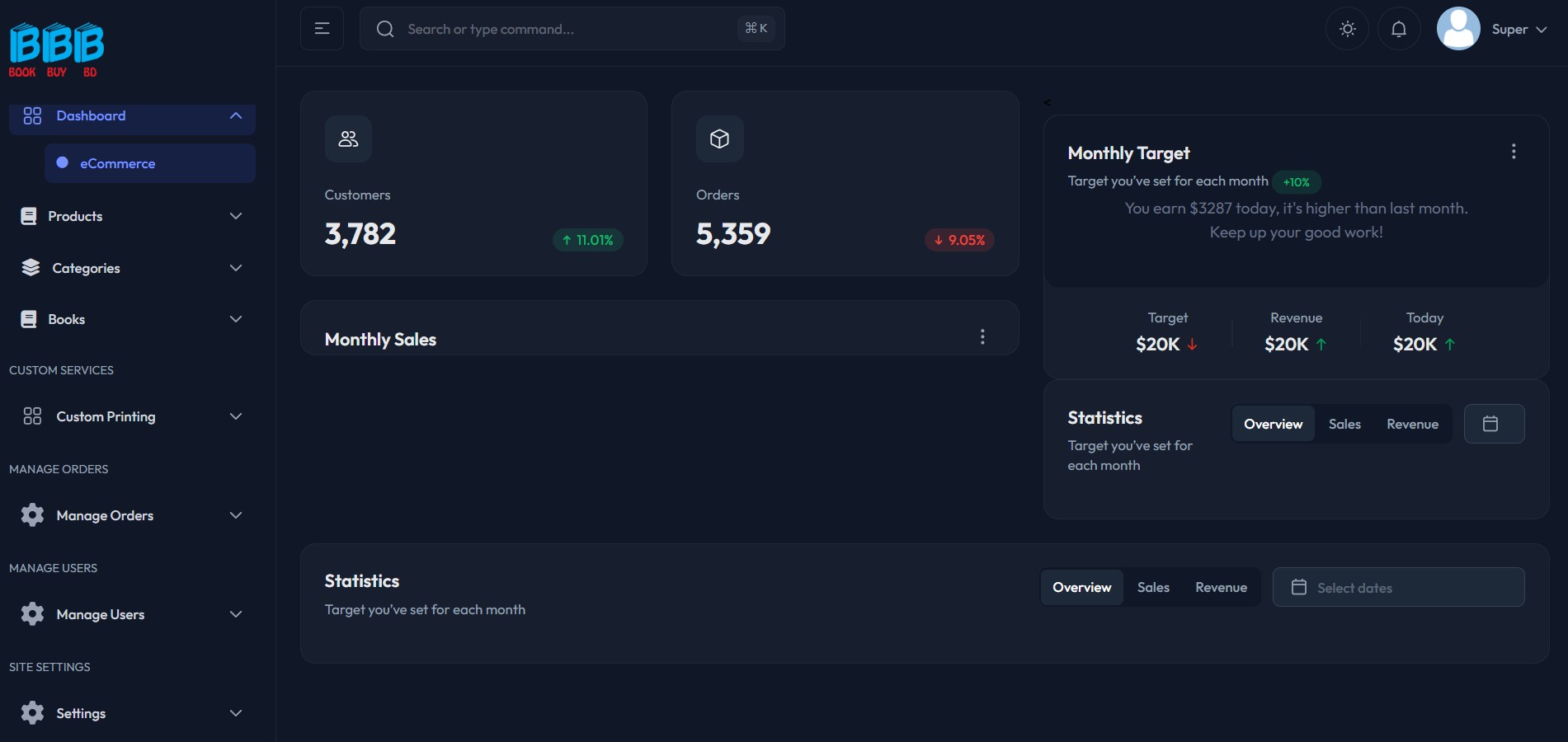This screenshot has width=1568, height=742.
Task: Click the Select dates field
Action: point(1397,588)
